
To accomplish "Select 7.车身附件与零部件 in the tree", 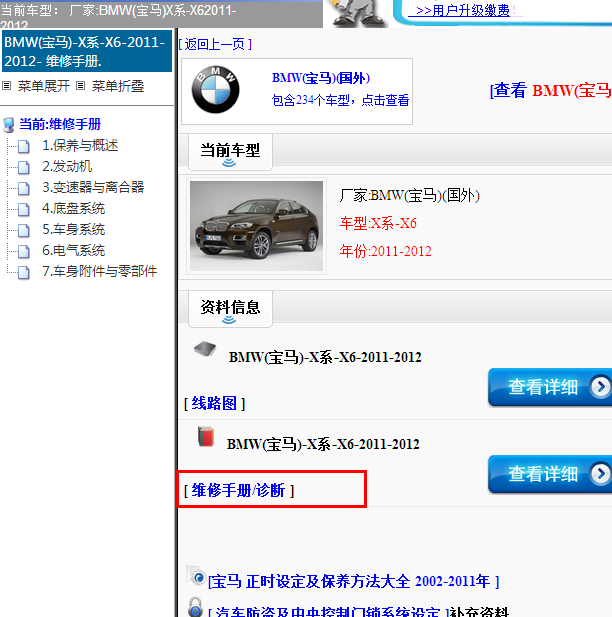I will click(100, 271).
